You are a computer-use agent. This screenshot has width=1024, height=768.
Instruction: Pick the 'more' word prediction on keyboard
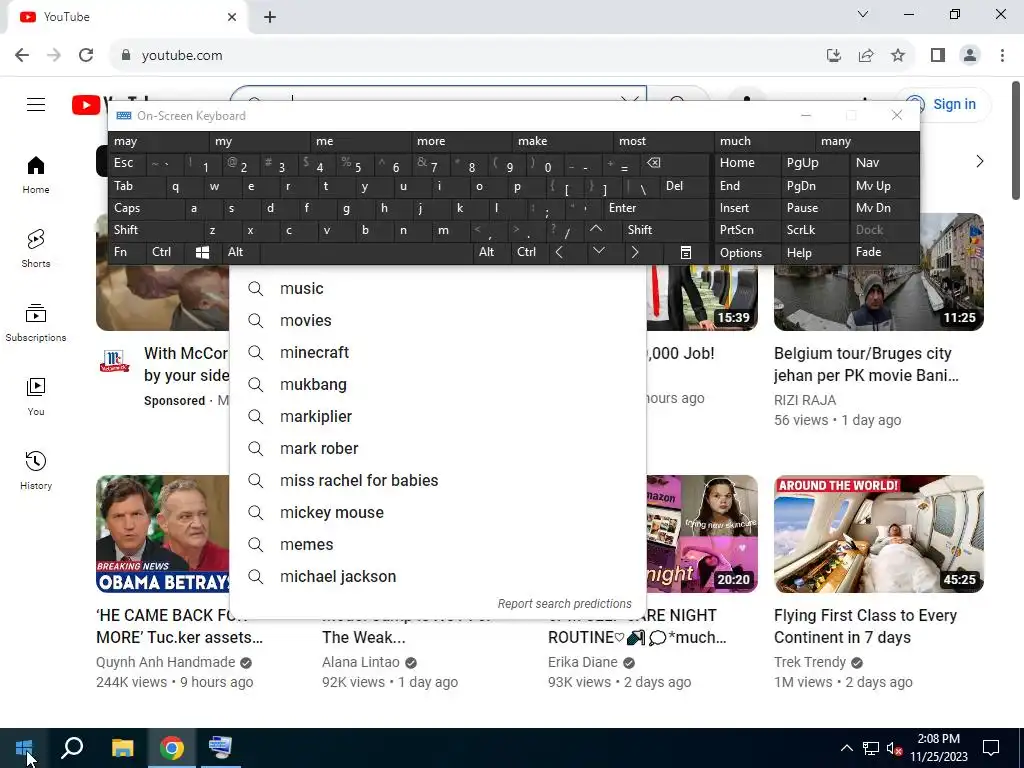tap(461, 141)
